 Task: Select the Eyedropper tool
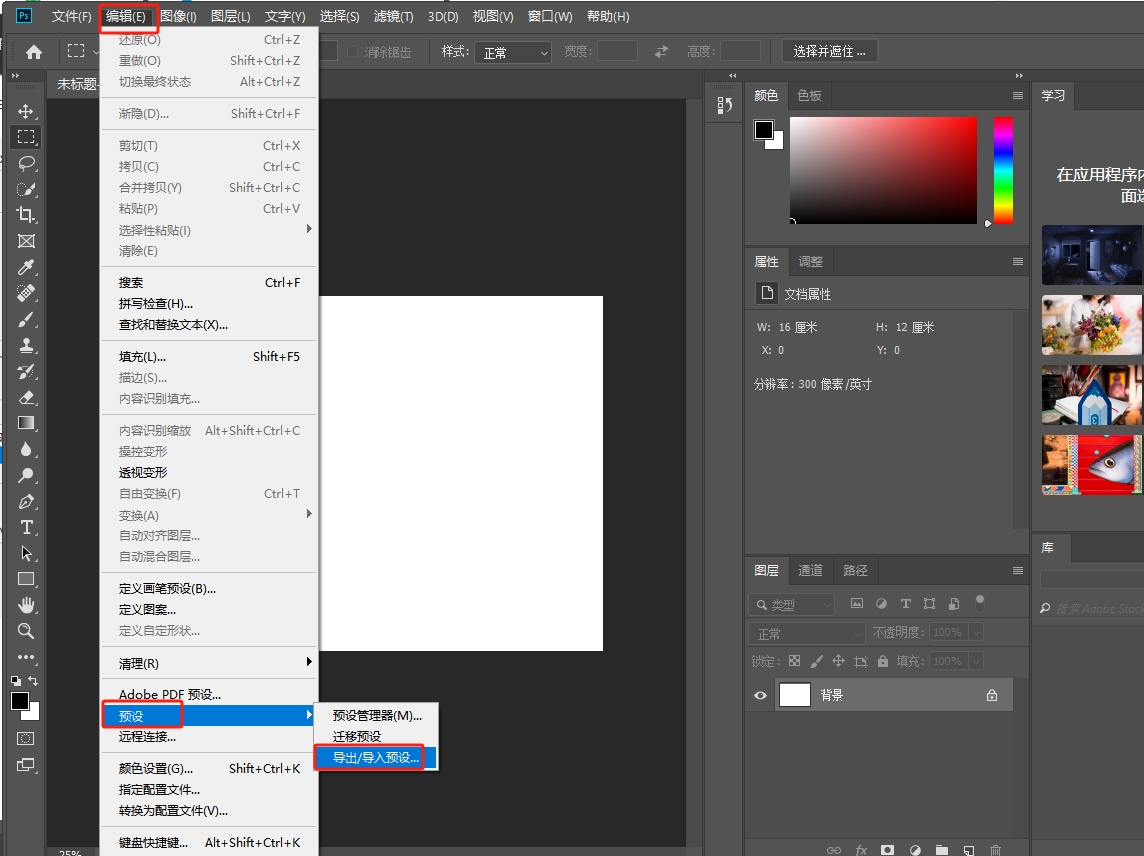click(x=26, y=267)
